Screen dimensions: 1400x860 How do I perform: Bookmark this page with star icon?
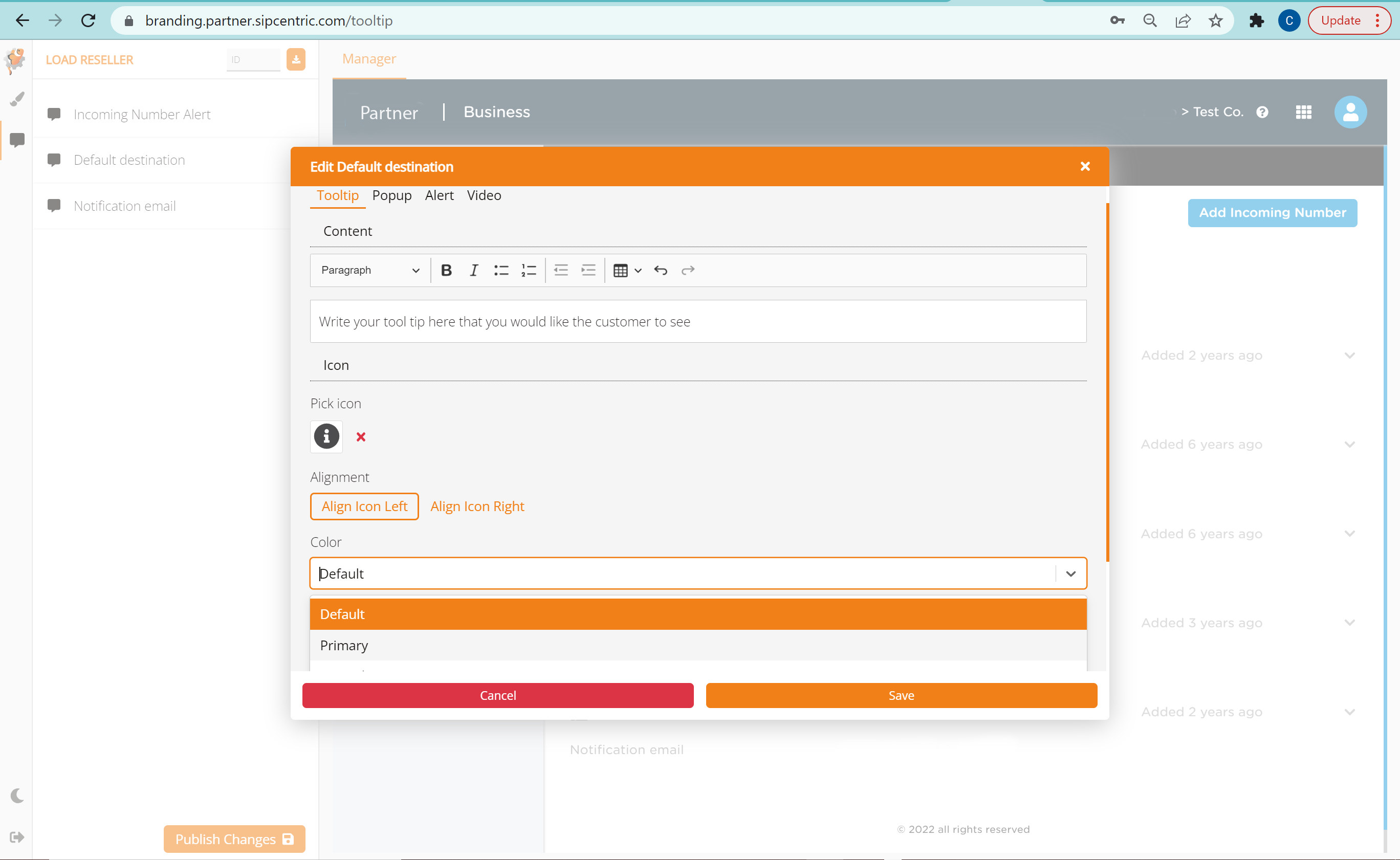(x=1216, y=20)
